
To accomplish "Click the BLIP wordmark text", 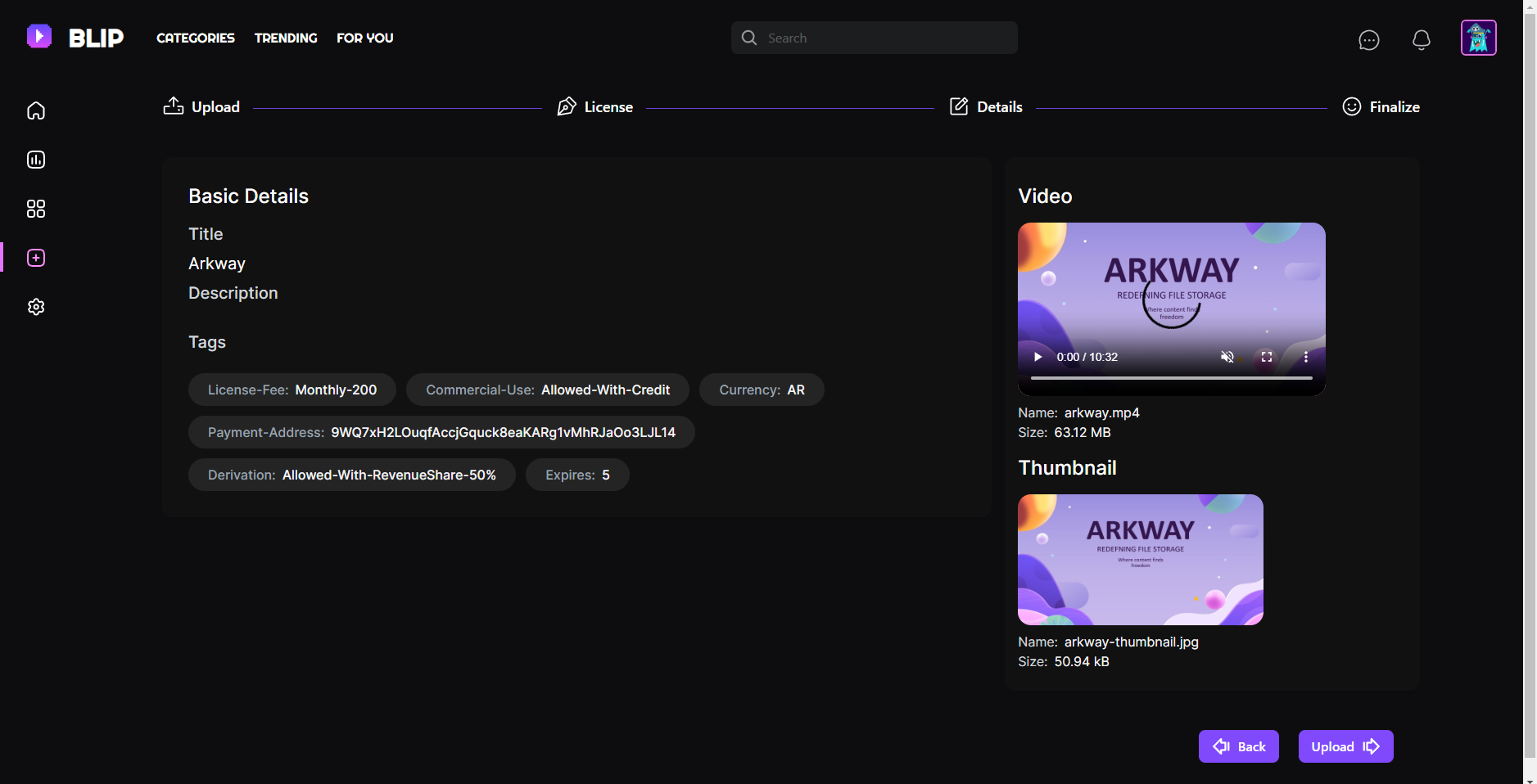I will click(x=96, y=38).
